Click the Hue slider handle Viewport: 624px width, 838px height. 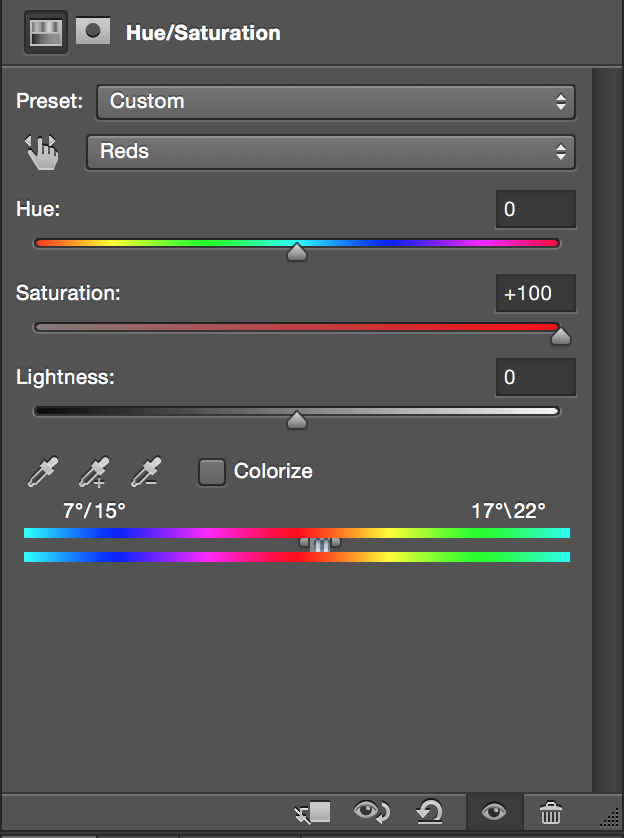click(297, 252)
